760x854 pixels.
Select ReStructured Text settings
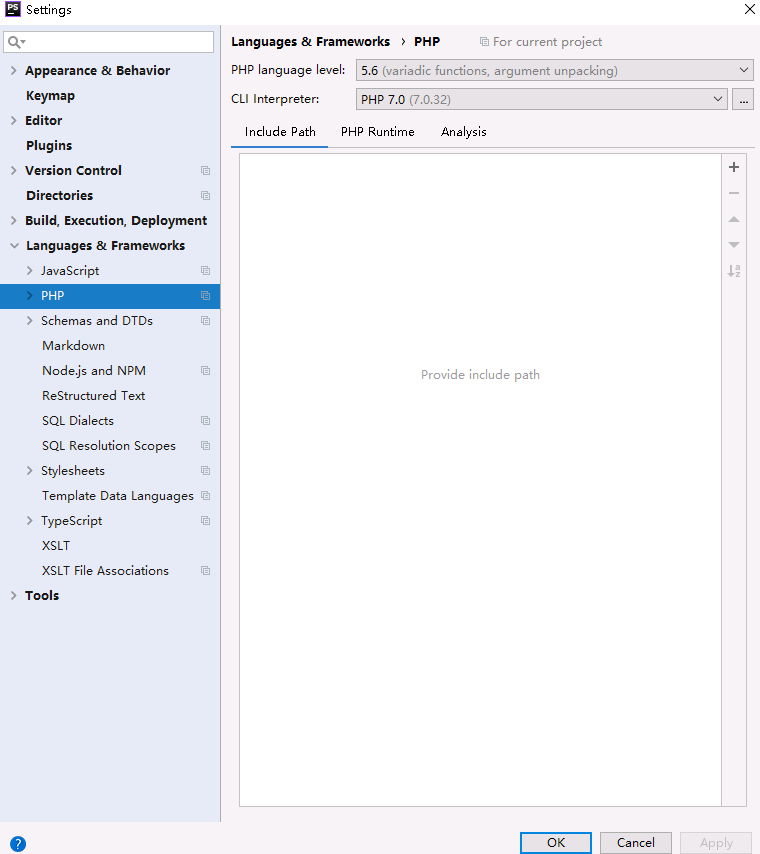click(93, 396)
